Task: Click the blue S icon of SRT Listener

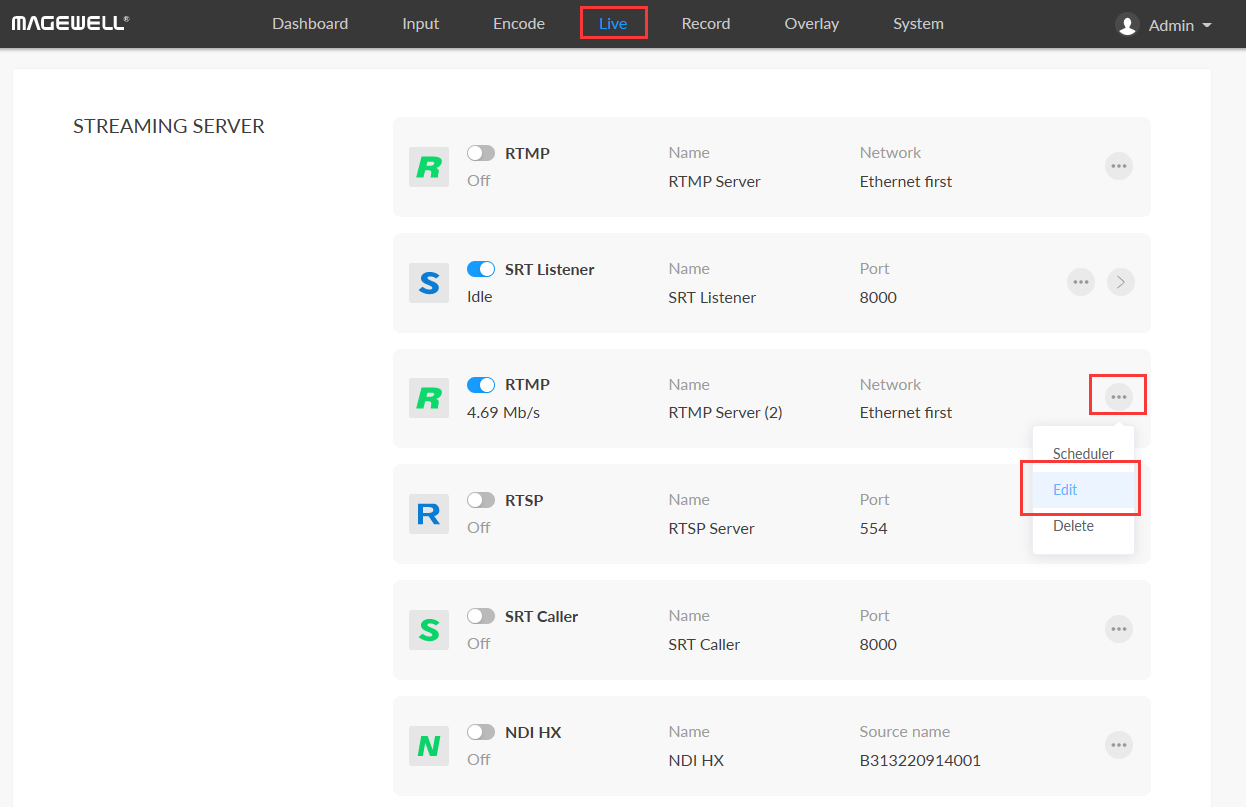Action: 429,283
